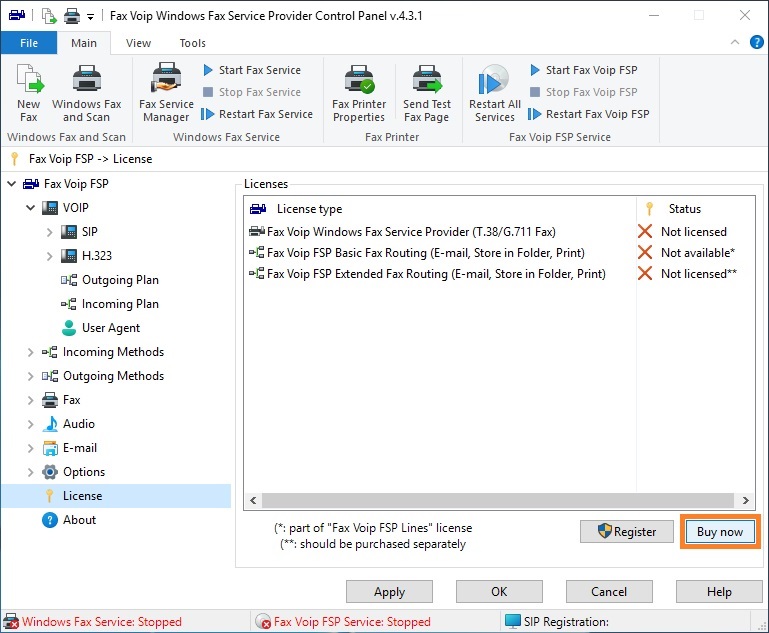Screen dimensions: 769x633
Task: Select the Fax tree item
Action: pyautogui.click(x=61, y=400)
